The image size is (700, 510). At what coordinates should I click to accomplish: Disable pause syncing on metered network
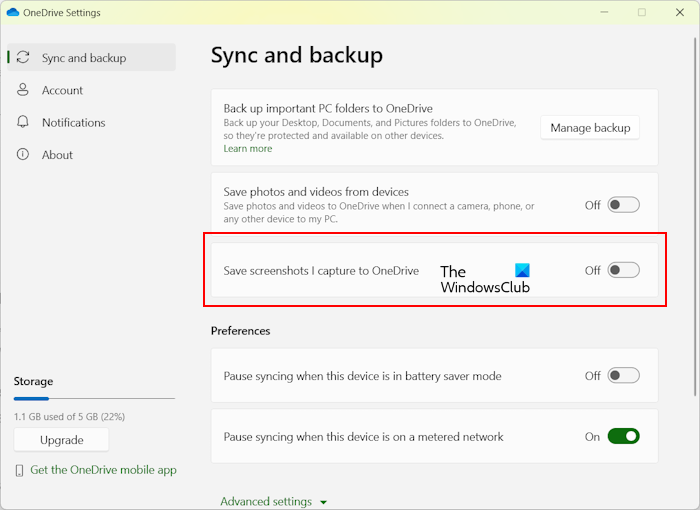coord(623,436)
